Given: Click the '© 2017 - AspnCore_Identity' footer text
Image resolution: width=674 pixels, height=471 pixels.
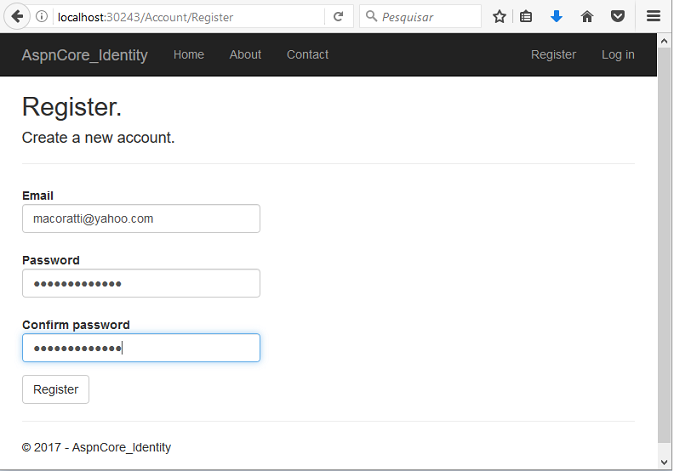Looking at the screenshot, I should [96, 447].
